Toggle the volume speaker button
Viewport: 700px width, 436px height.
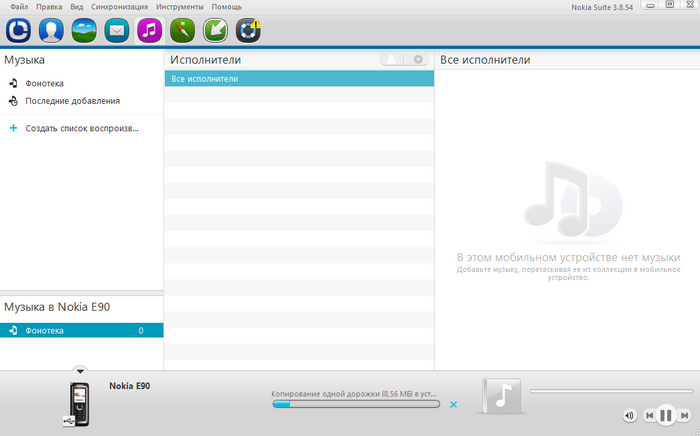629,415
